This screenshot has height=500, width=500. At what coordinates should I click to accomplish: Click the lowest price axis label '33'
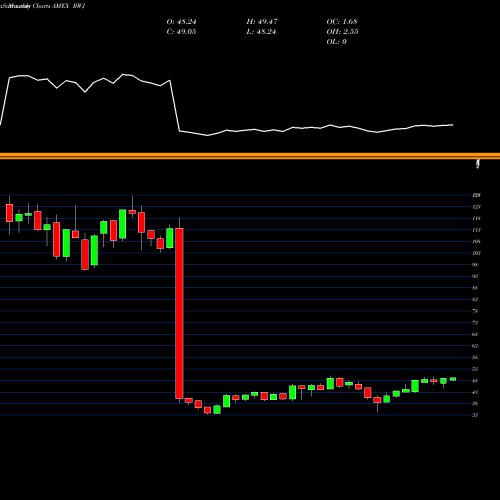(x=475, y=415)
